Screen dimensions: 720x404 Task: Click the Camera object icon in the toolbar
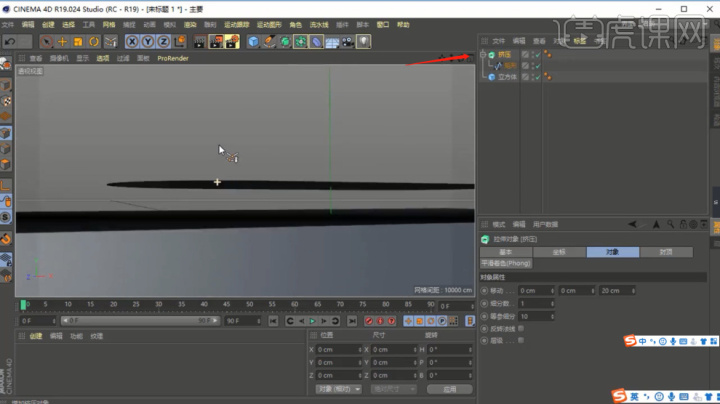point(348,42)
